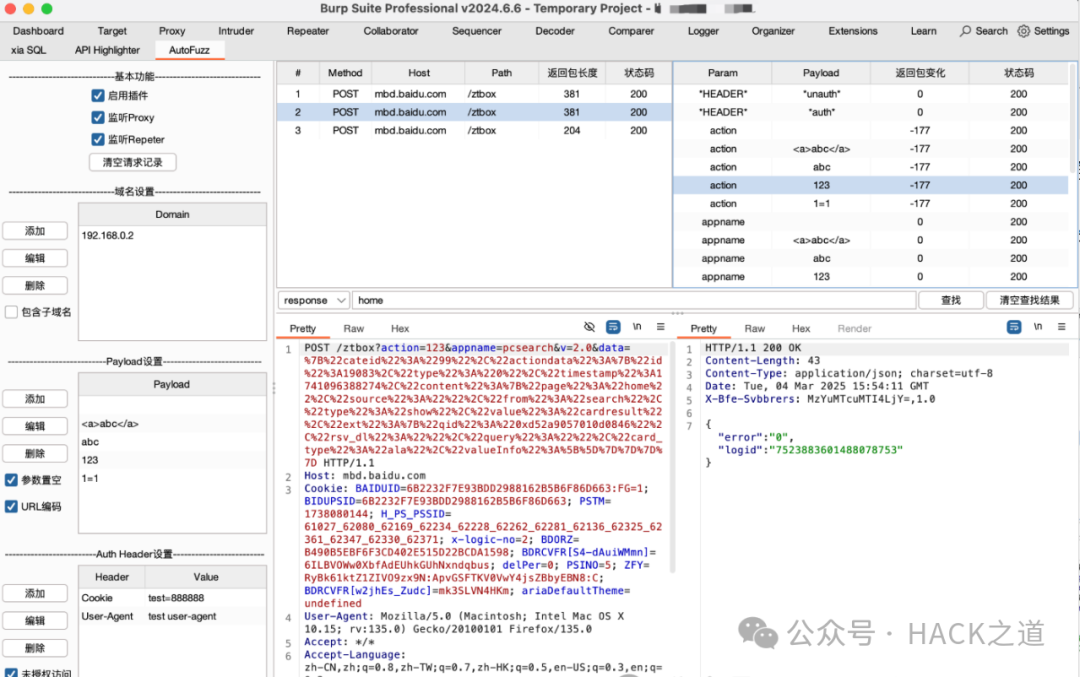Toggle the \n newline icon in response editor
Image resolution: width=1080 pixels, height=677 pixels.
tap(1038, 327)
